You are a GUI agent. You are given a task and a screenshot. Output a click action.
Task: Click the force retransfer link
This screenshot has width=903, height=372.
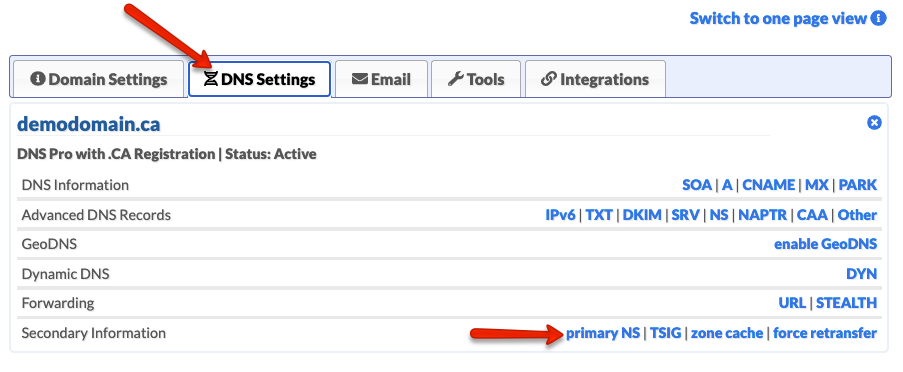[x=825, y=333]
